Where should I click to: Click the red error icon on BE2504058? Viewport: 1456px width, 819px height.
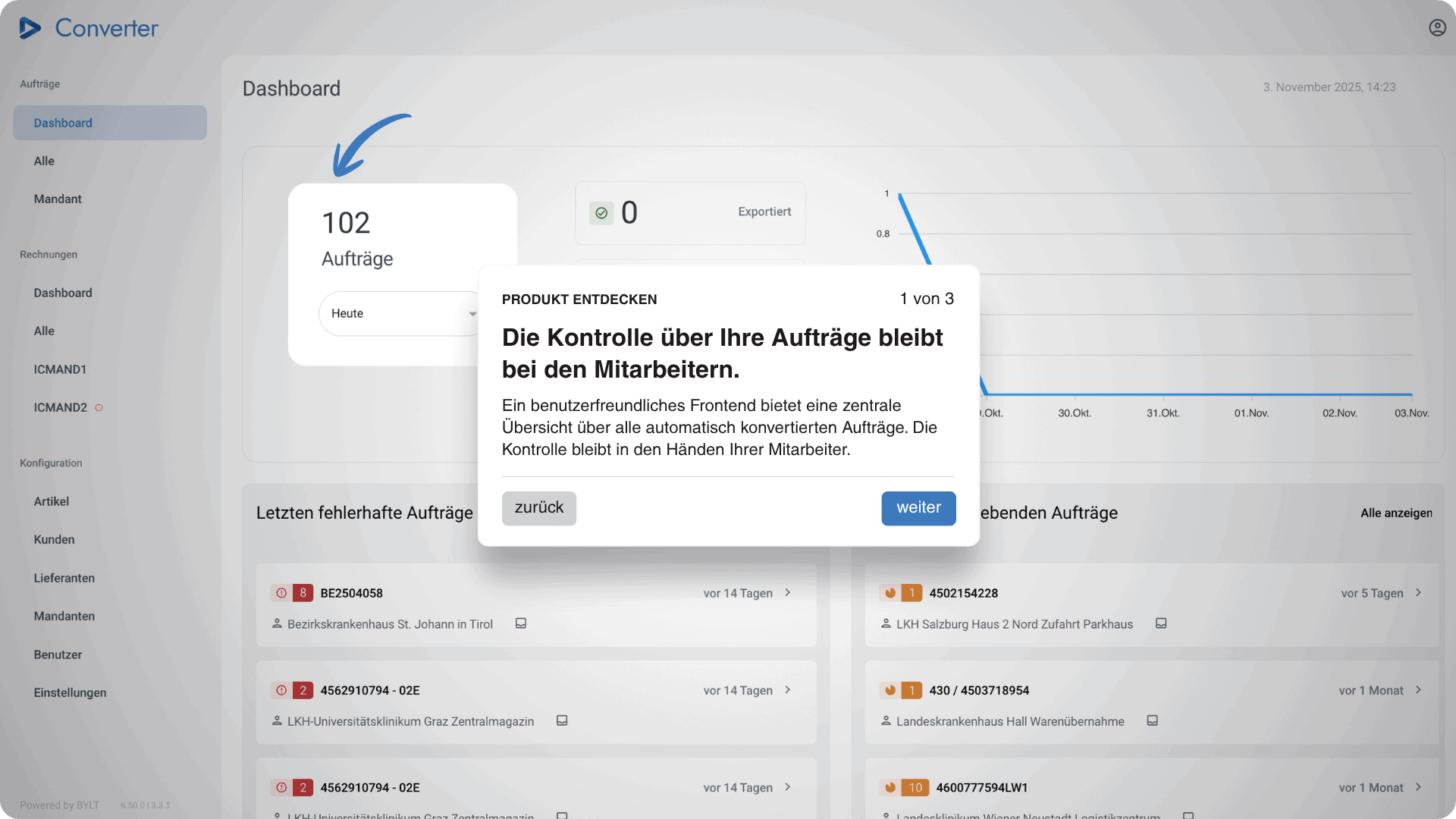tap(281, 593)
